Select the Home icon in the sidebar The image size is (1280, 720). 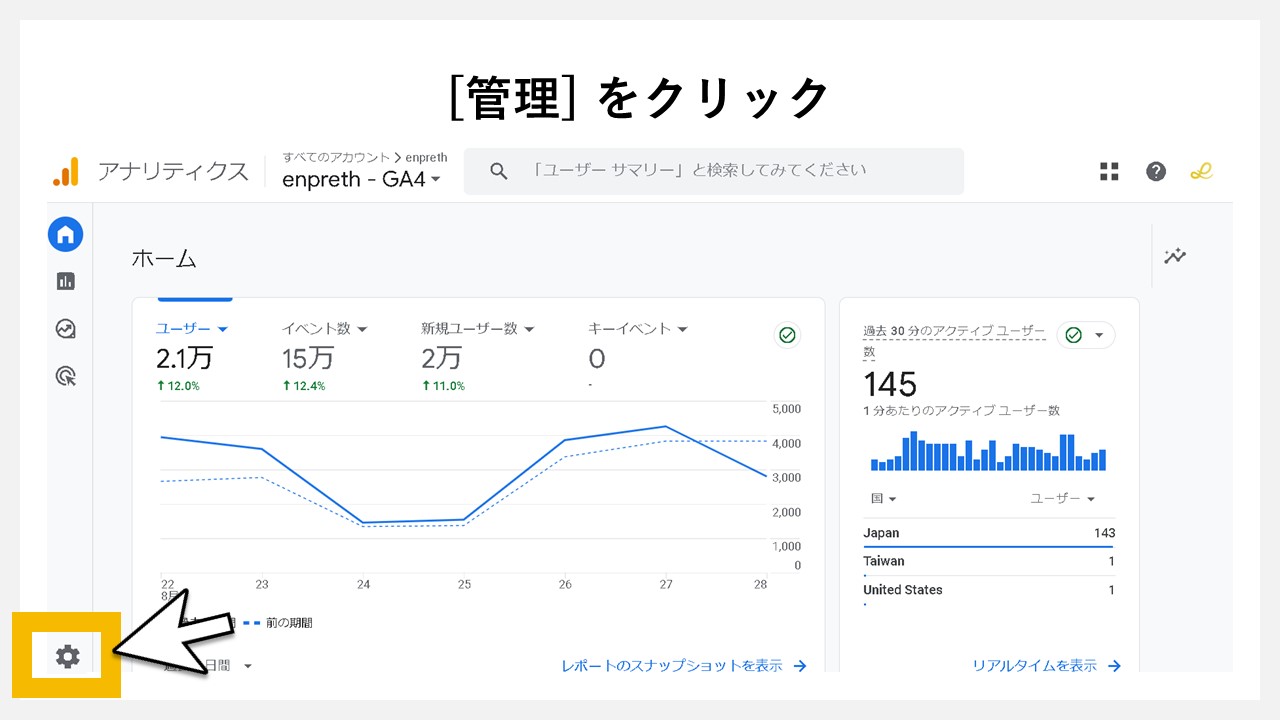pyautogui.click(x=66, y=234)
